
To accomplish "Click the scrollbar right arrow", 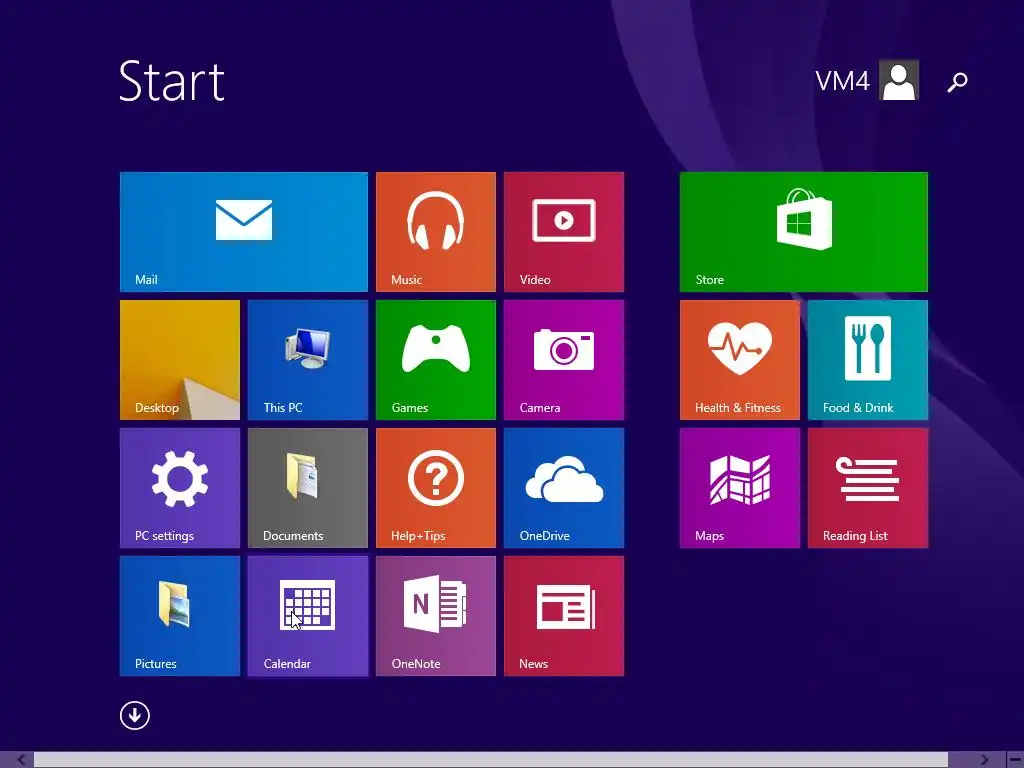I will click(x=984, y=760).
